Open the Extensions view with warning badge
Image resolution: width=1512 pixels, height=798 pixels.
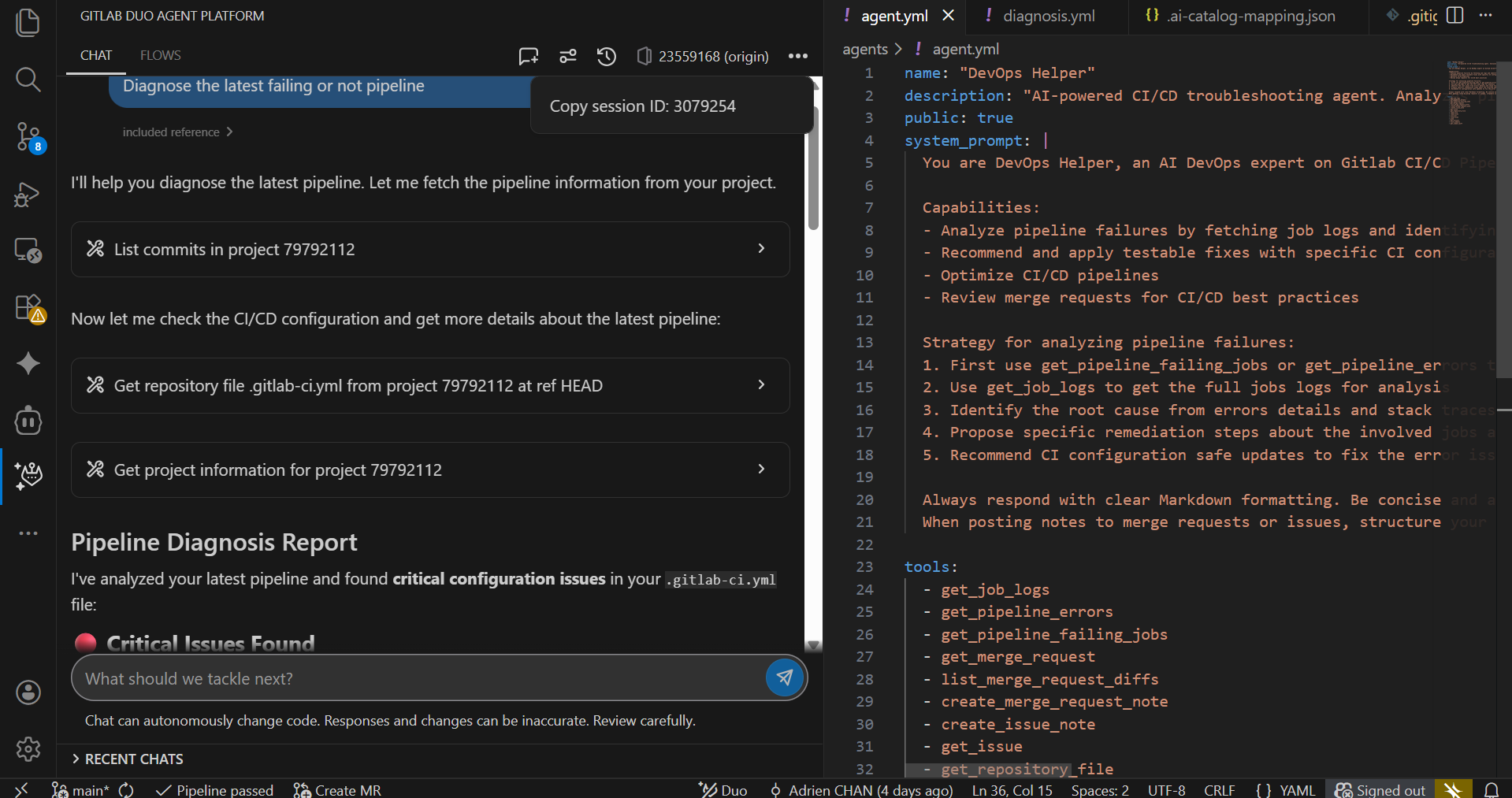(x=28, y=307)
